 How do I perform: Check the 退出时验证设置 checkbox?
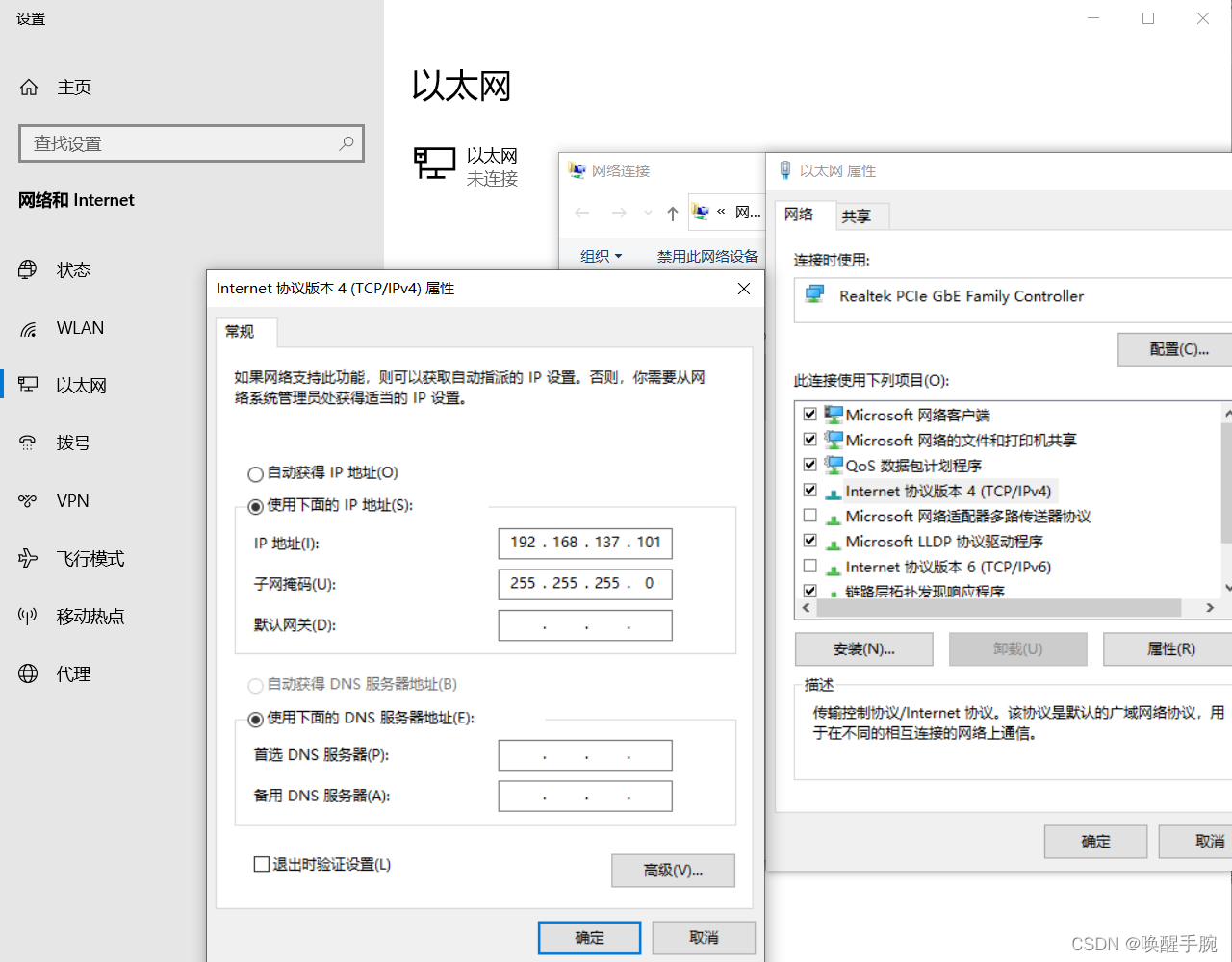[x=261, y=864]
